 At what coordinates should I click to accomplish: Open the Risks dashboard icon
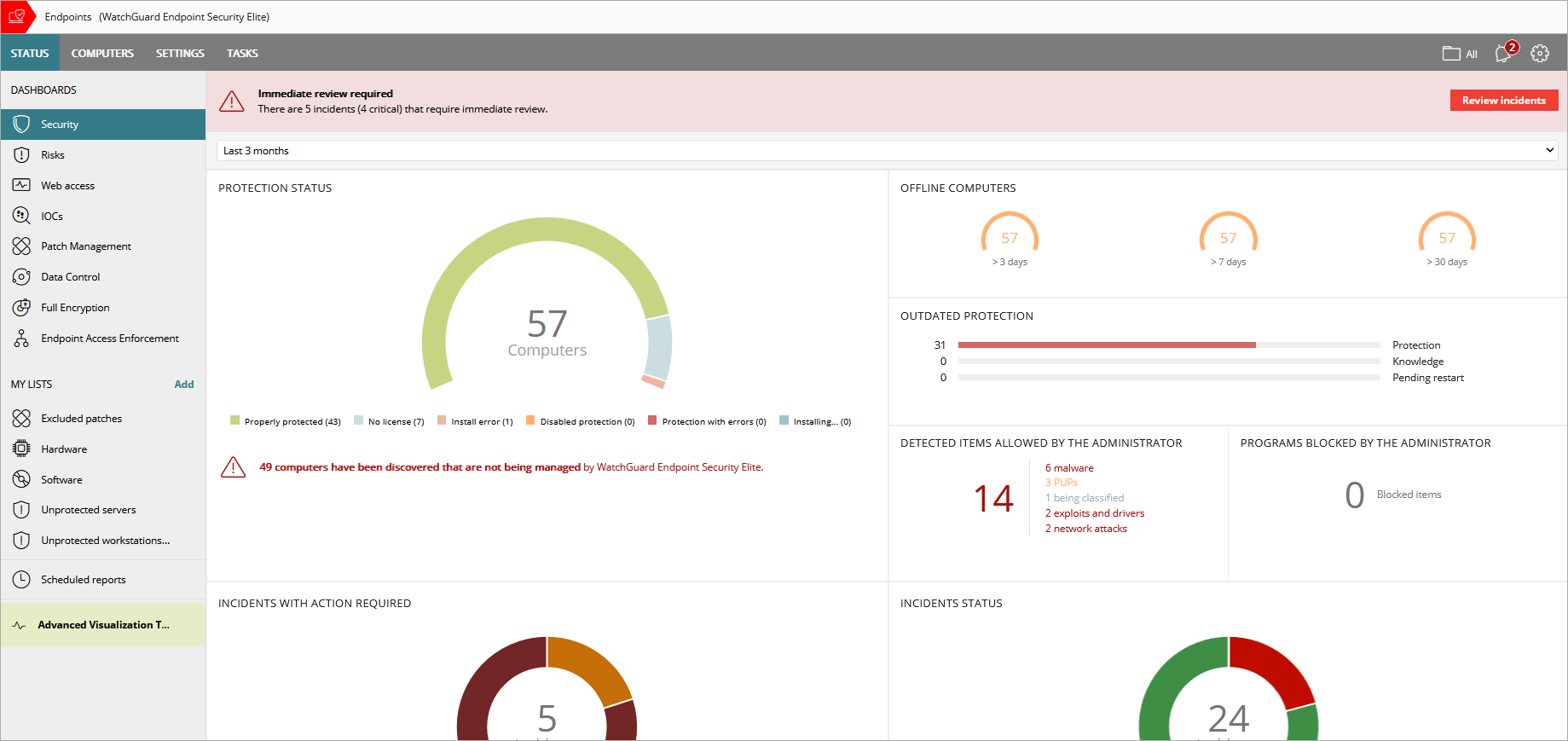[22, 155]
